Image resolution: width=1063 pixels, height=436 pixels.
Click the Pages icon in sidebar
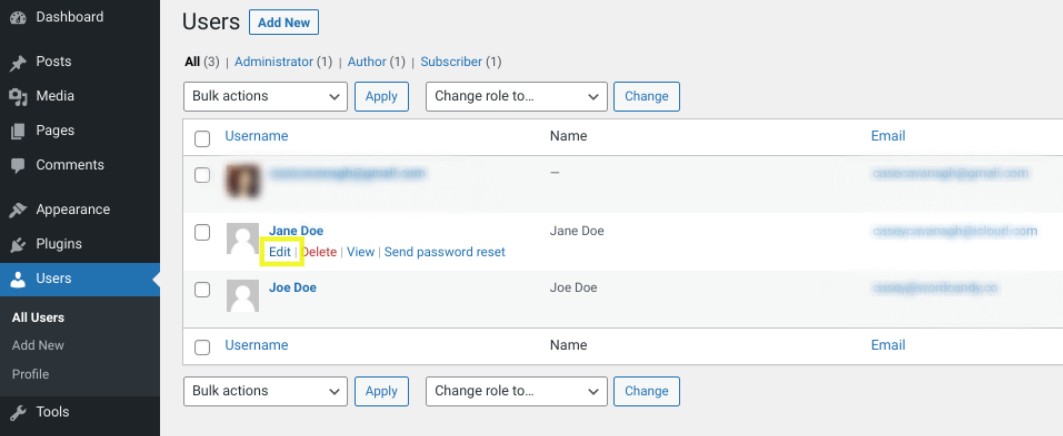[18, 131]
